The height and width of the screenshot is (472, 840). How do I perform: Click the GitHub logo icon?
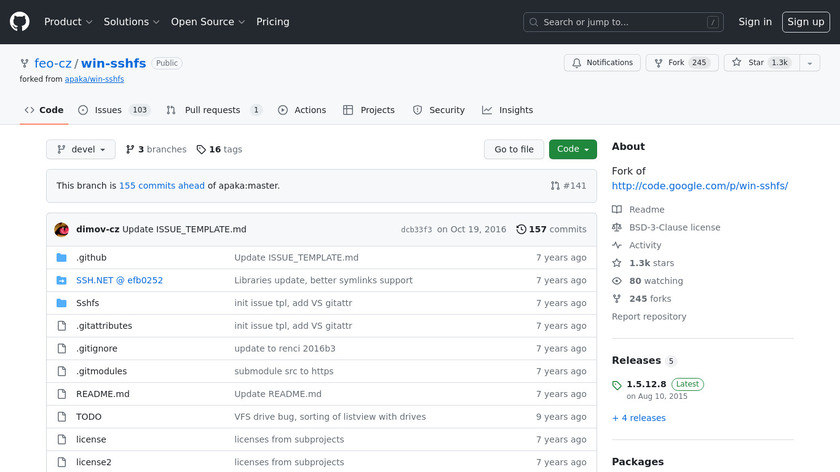[20, 21]
